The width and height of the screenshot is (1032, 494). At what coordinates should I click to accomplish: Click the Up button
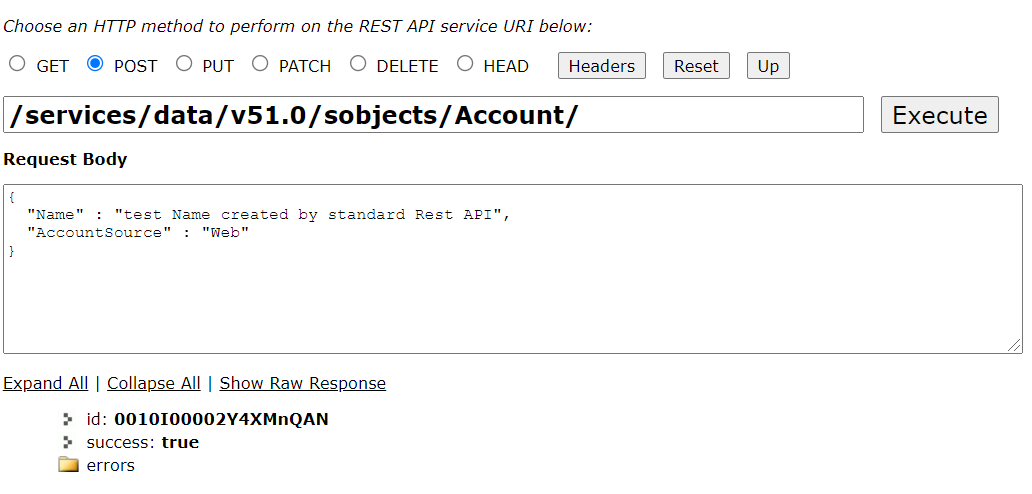click(768, 66)
